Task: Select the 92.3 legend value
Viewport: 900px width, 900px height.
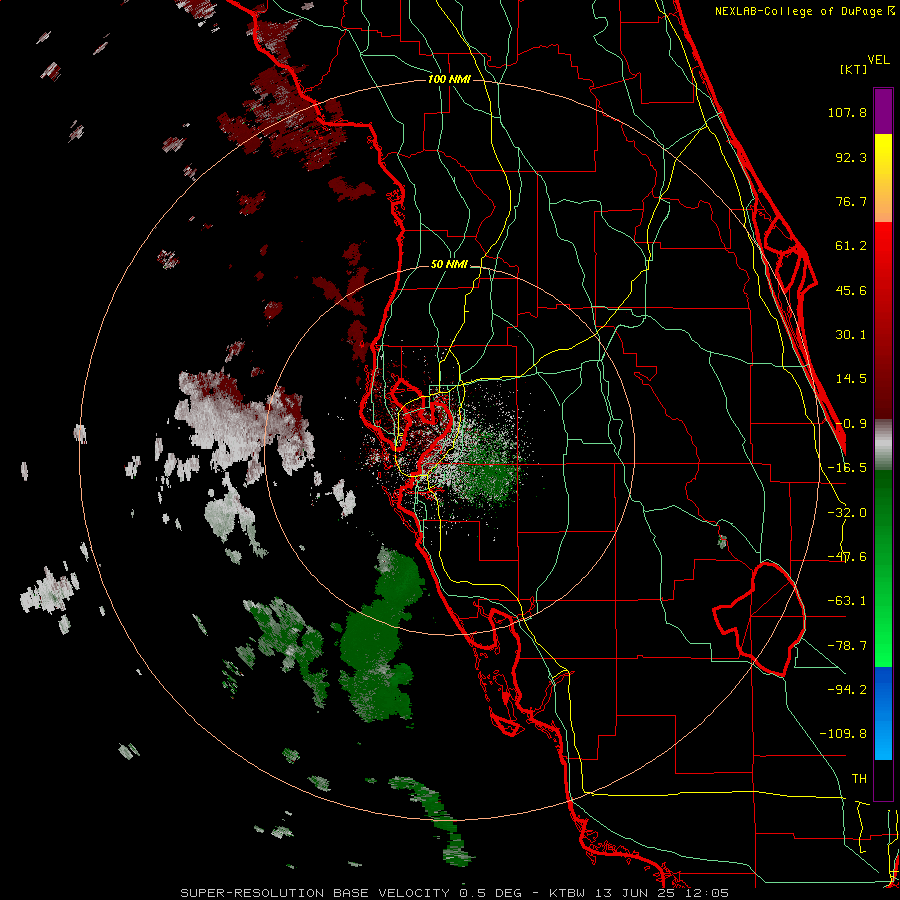Action: point(851,157)
